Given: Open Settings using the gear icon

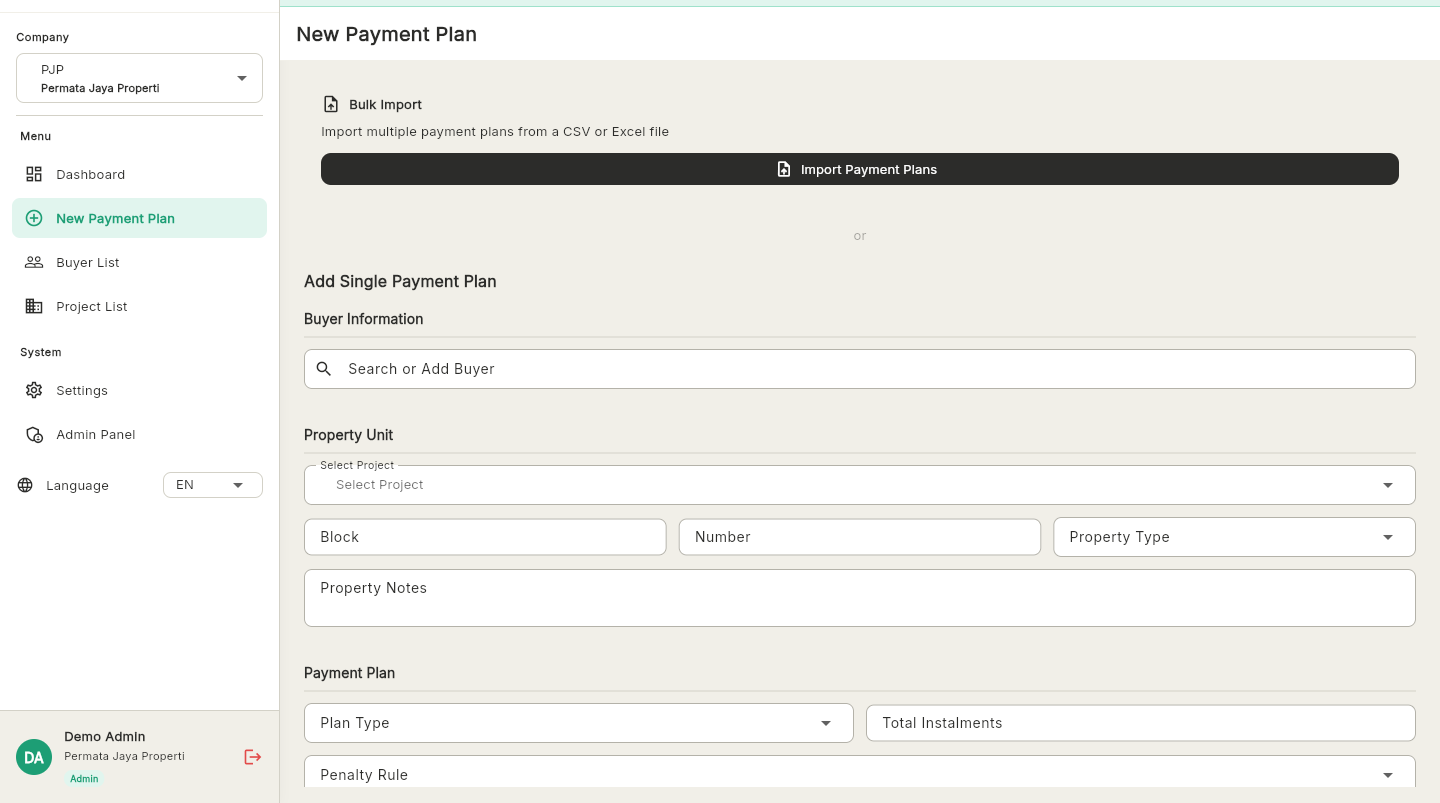Looking at the screenshot, I should tap(34, 390).
